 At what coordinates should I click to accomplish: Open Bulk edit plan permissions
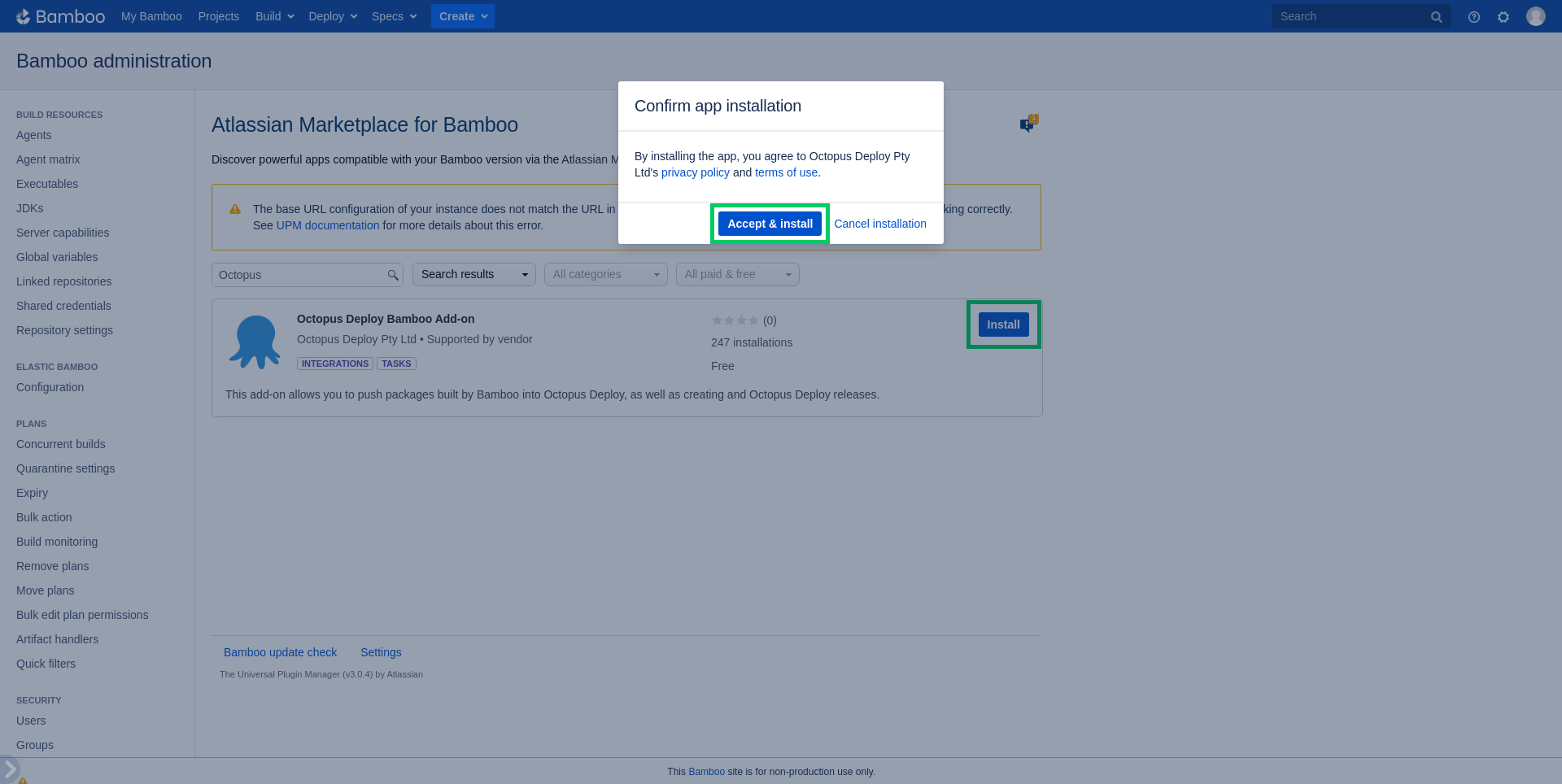click(x=82, y=615)
